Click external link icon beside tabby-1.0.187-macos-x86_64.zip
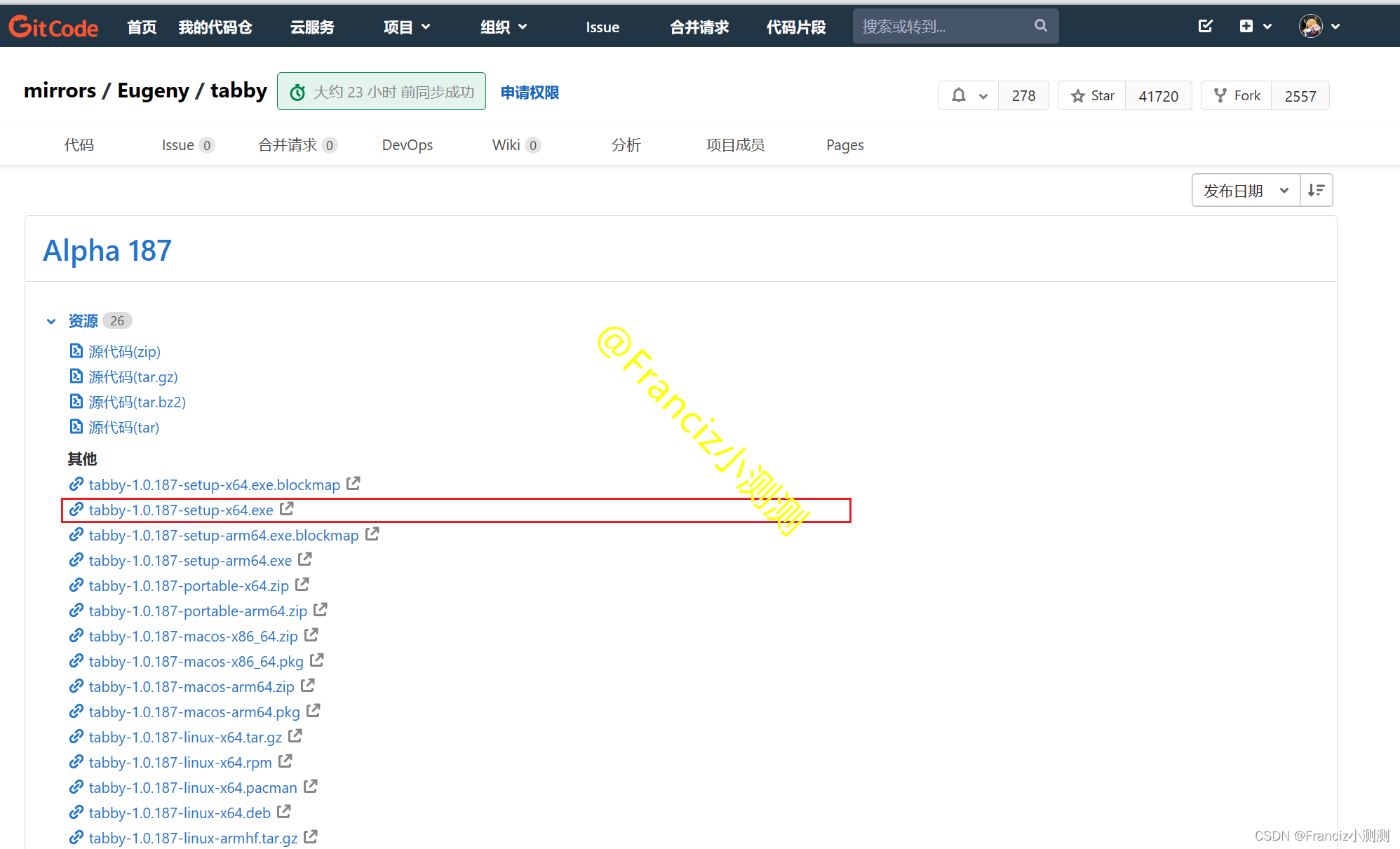Viewport: 1400px width, 849px height. pos(311,634)
